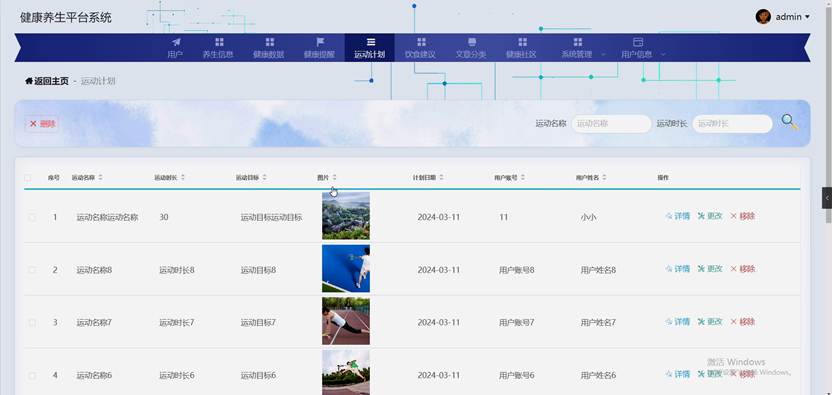Toggle the select-all header checkbox
Screen dimensions: 832x395
tap(29, 177)
